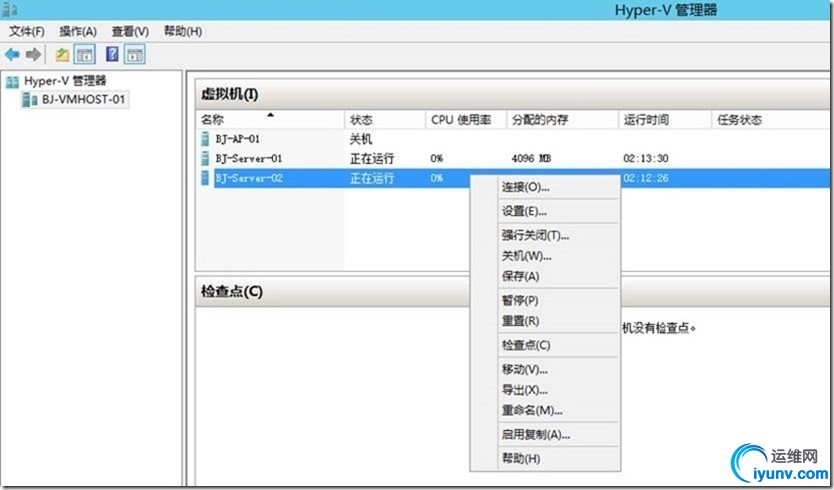The height and width of the screenshot is (490, 834).
Task: Click the sort arrow on 名称 column
Action: pos(270,115)
